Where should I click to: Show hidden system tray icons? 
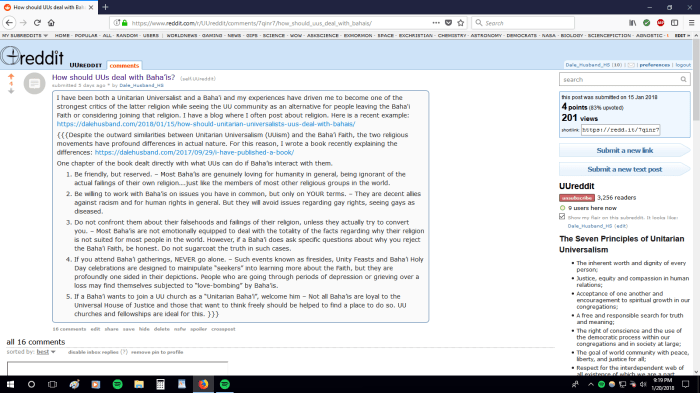coord(591,385)
